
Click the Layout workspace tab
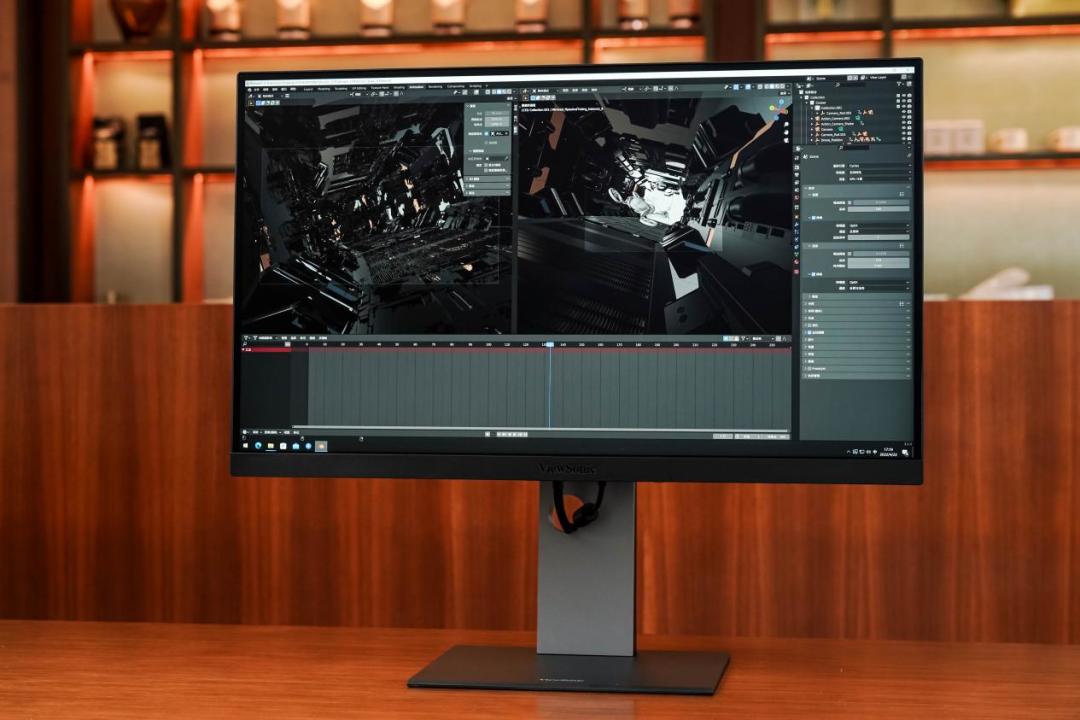(x=308, y=89)
